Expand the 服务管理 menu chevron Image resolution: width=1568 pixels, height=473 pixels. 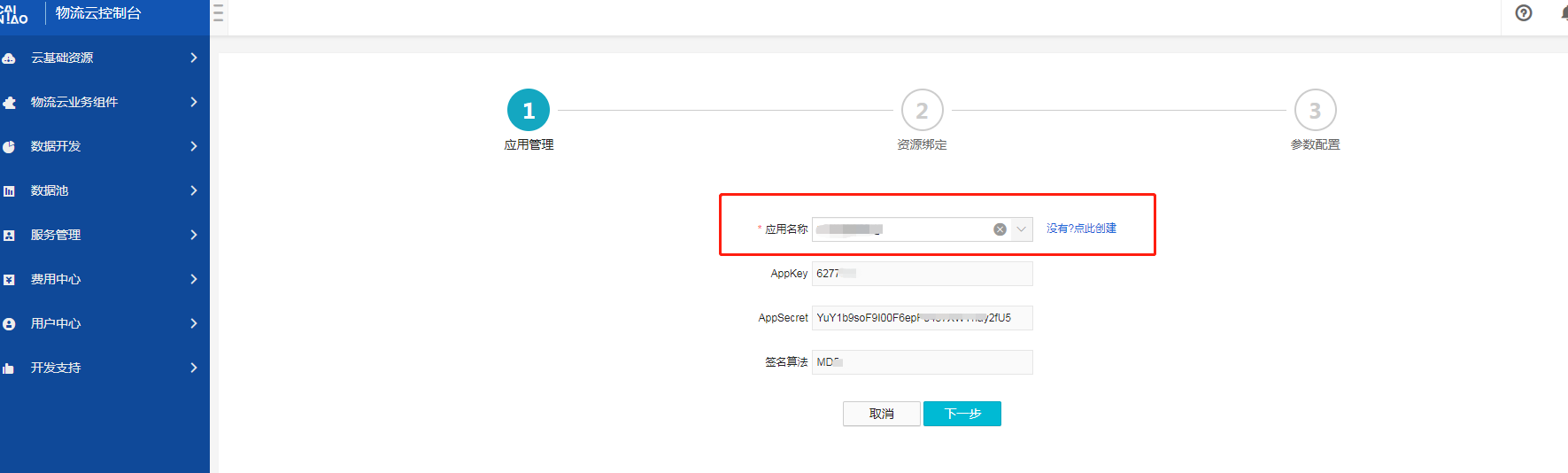click(194, 235)
